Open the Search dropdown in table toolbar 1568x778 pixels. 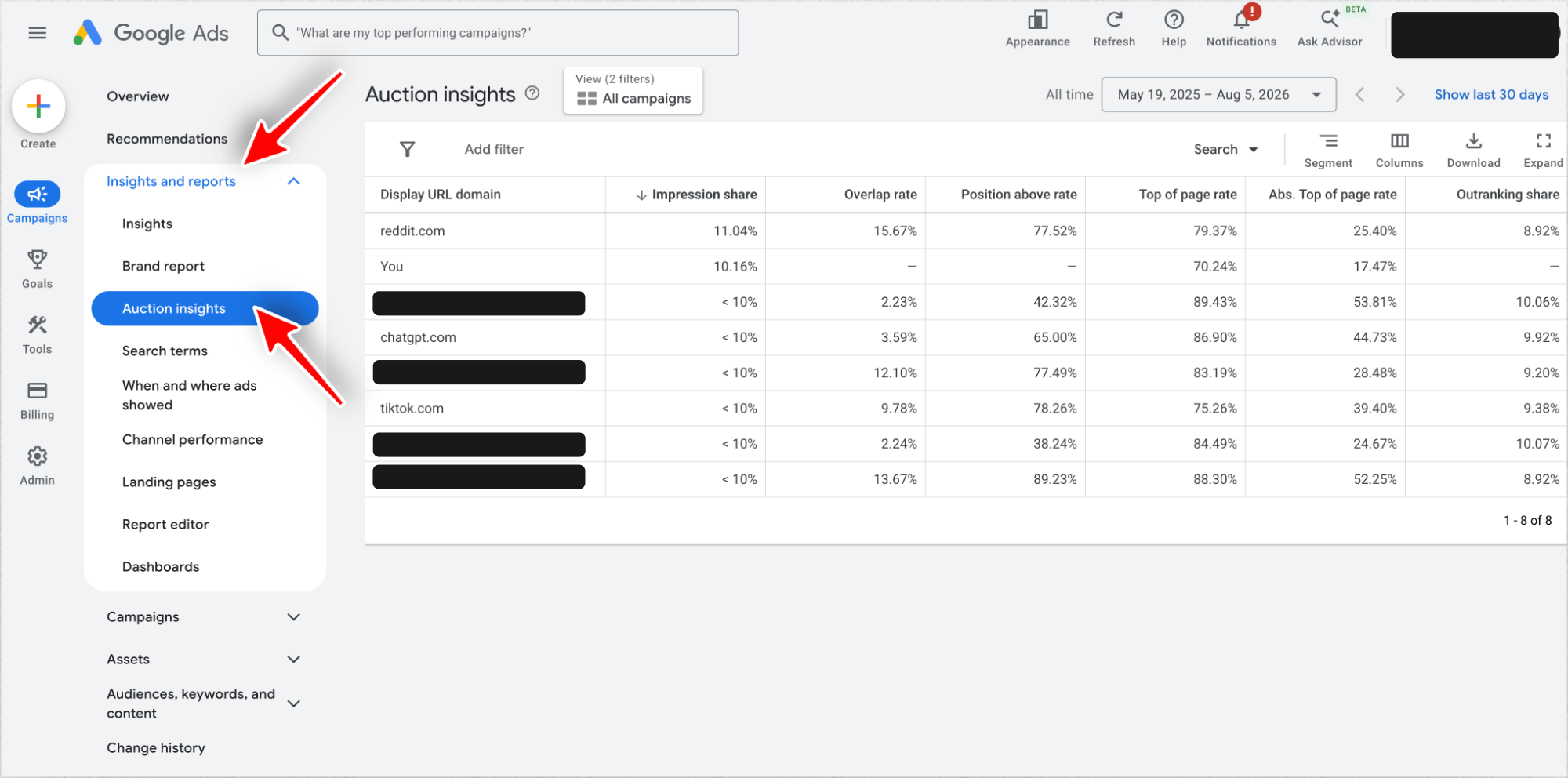(x=1225, y=149)
